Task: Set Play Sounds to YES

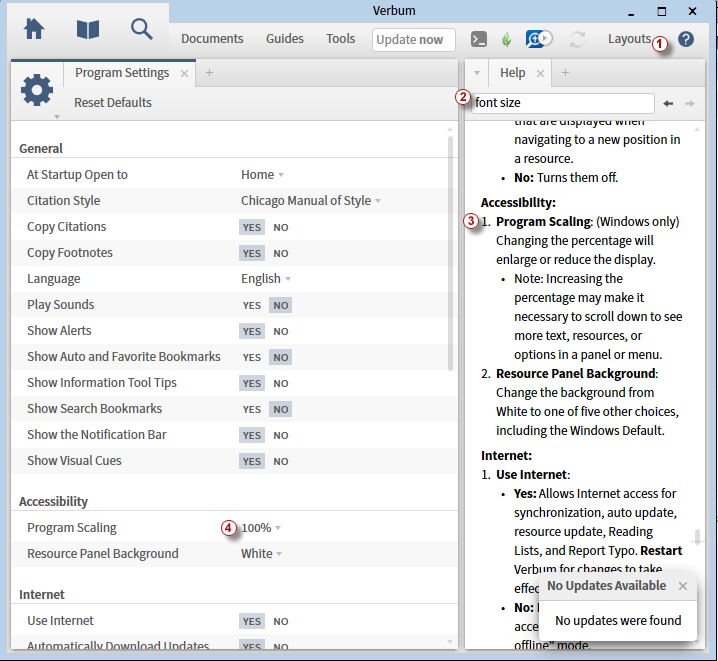Action: 251,305
